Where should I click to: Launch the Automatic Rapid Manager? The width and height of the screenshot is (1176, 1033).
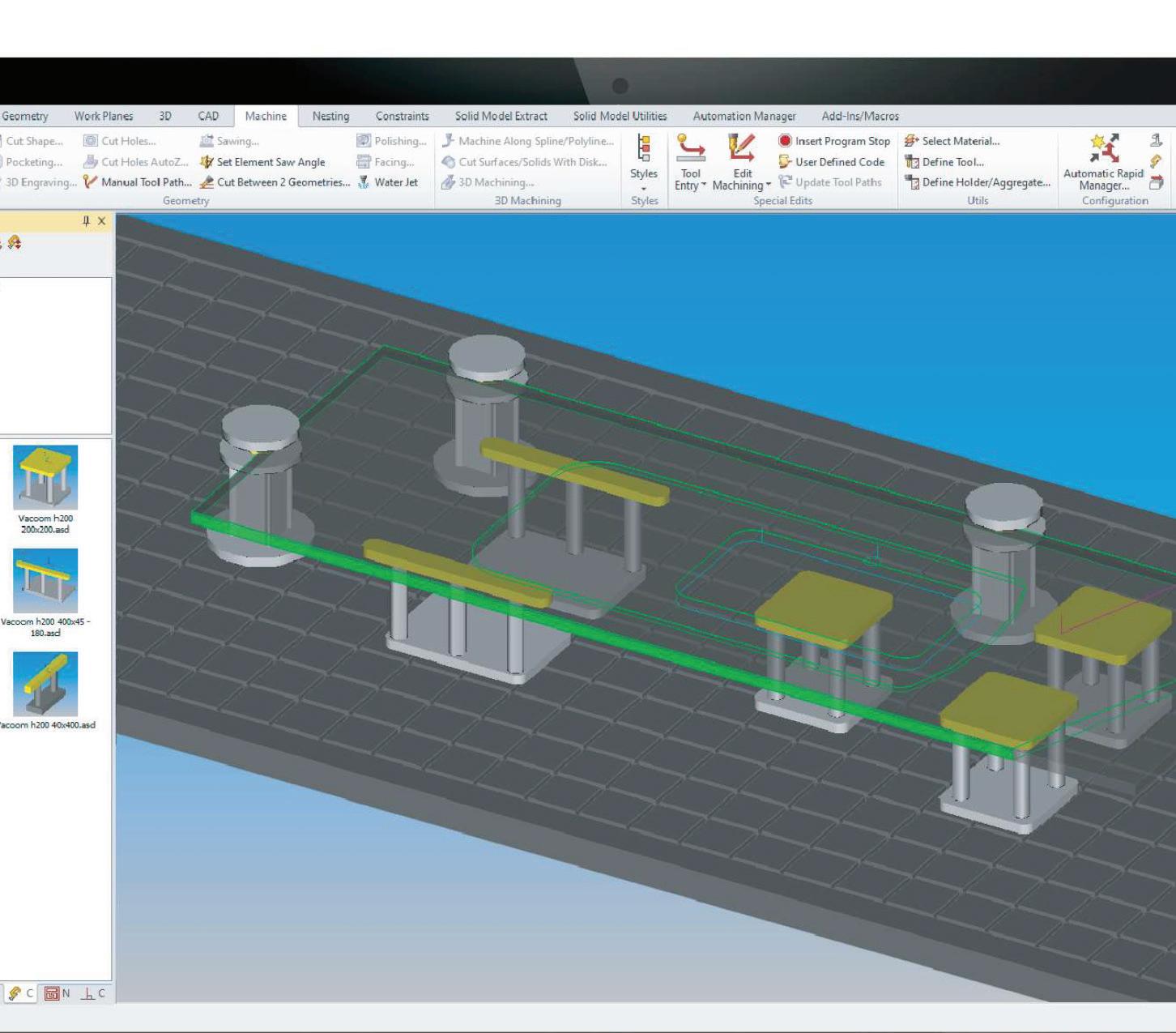(x=1103, y=163)
